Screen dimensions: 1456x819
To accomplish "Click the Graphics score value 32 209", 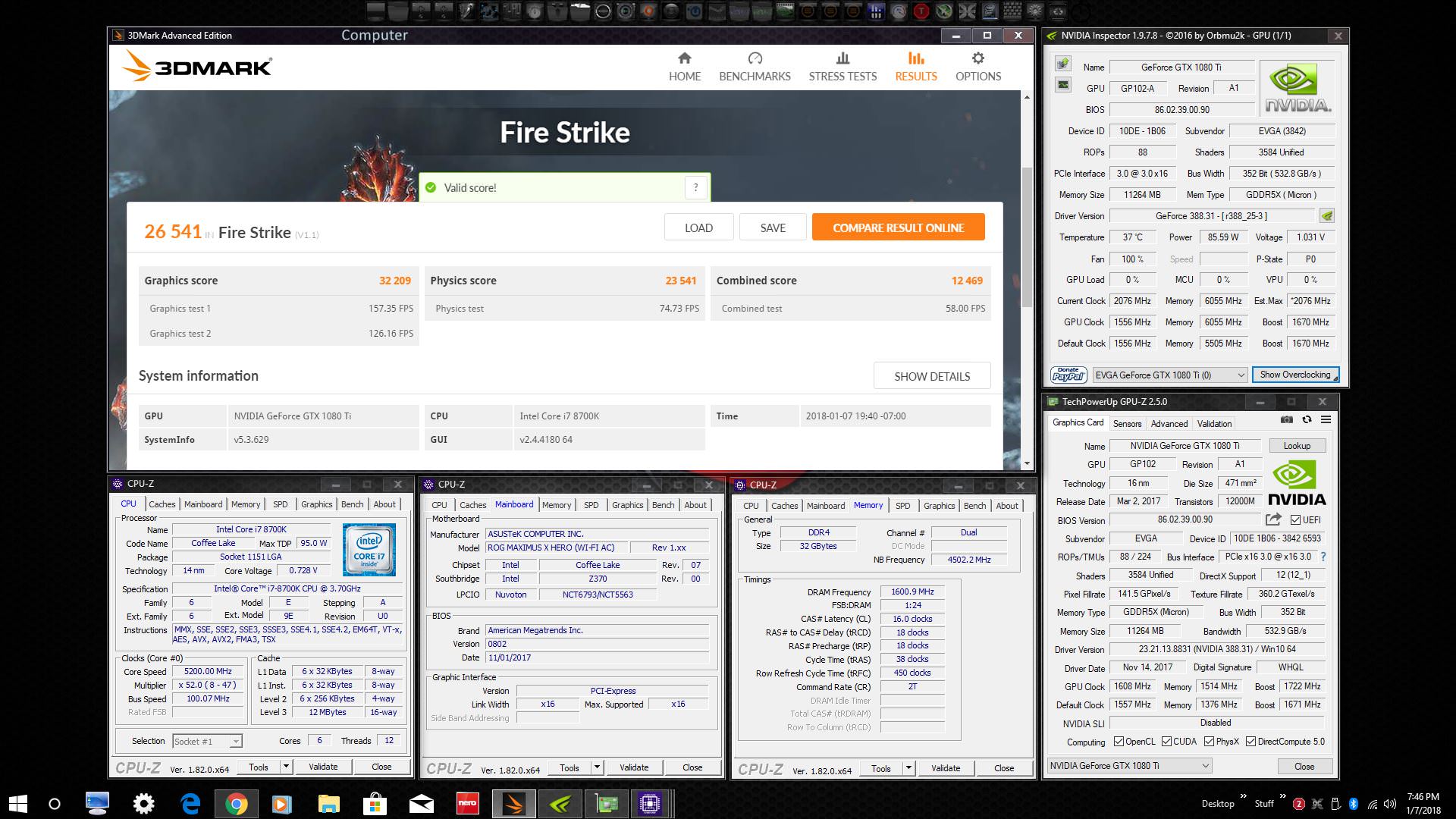I will point(395,281).
